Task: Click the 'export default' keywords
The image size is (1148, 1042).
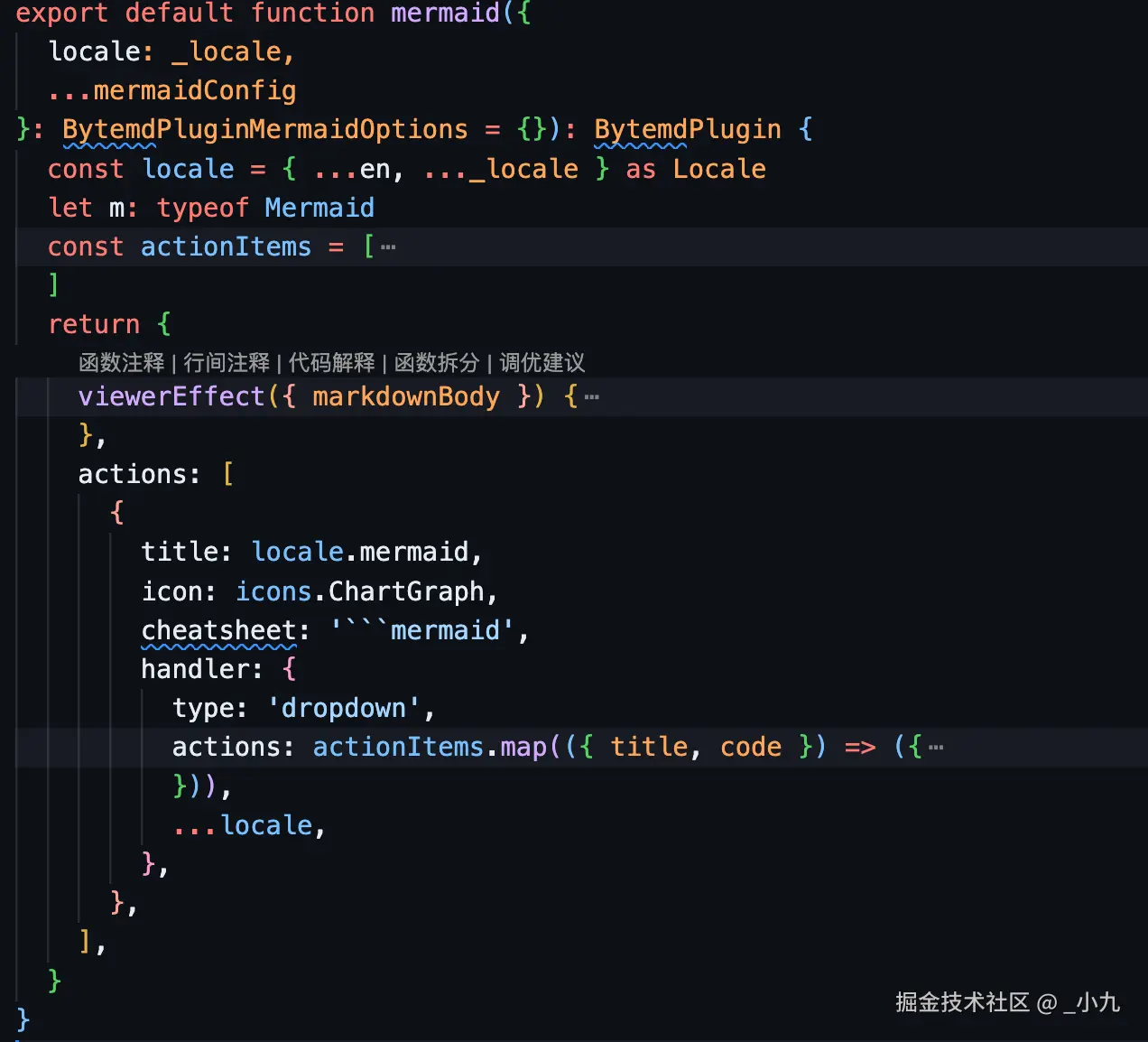Action: (x=125, y=14)
